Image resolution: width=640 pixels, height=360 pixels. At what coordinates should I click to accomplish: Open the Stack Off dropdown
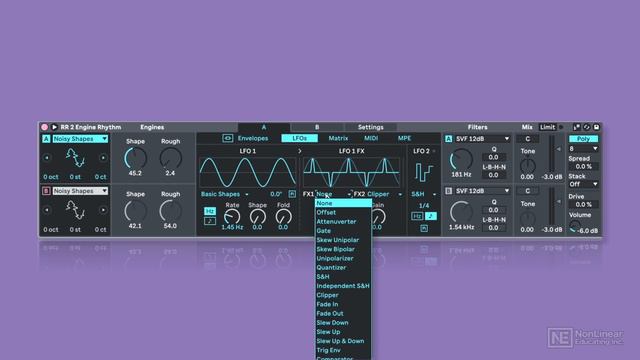pyautogui.click(x=583, y=184)
